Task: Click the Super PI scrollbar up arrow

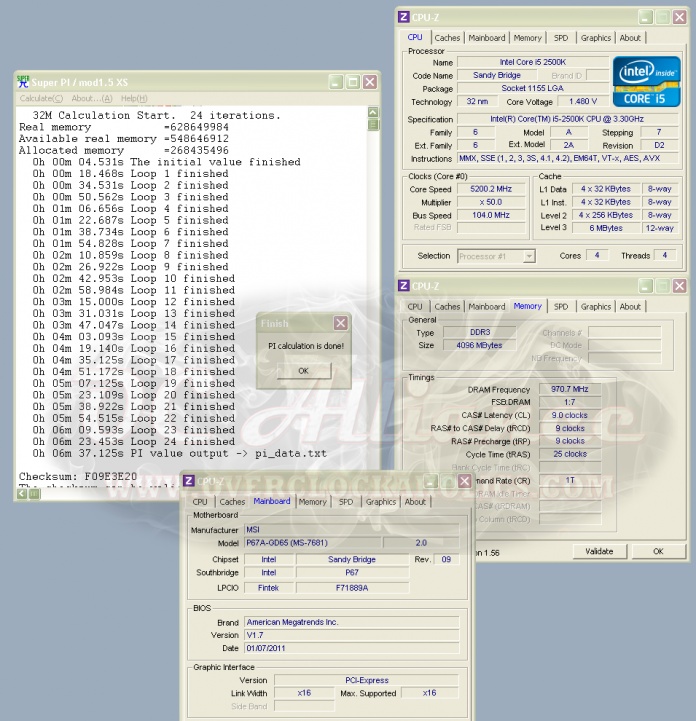Action: point(374,114)
